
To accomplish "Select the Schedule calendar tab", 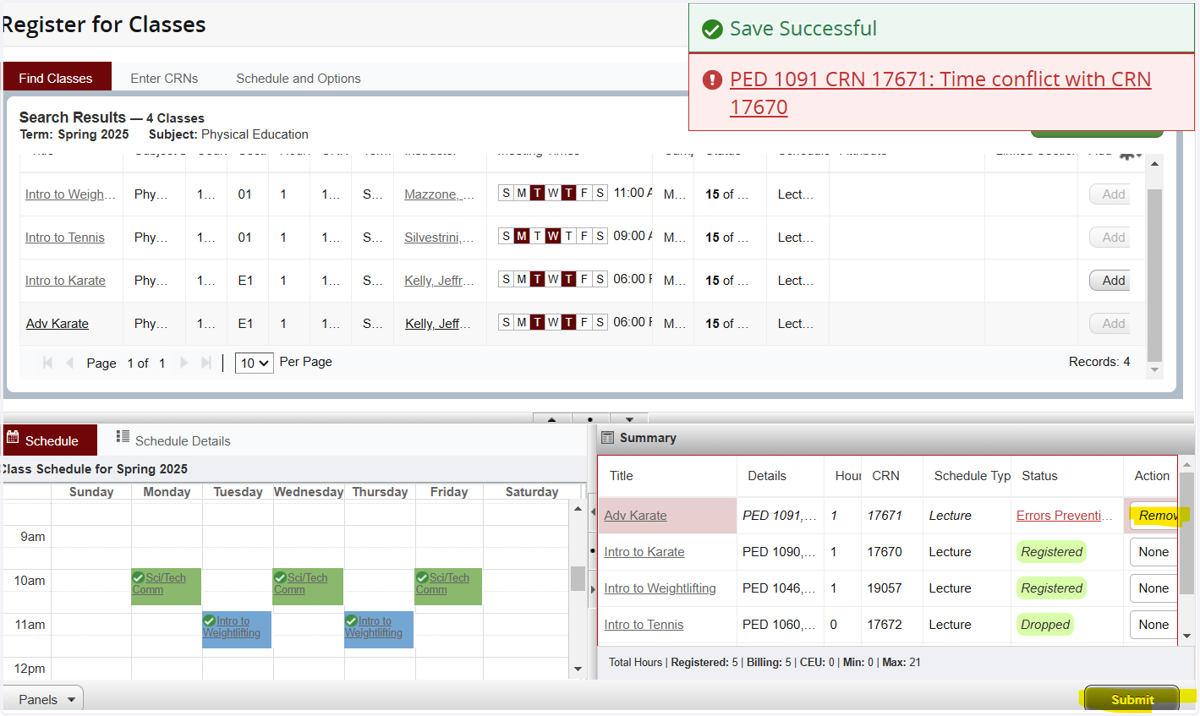I will point(49,440).
